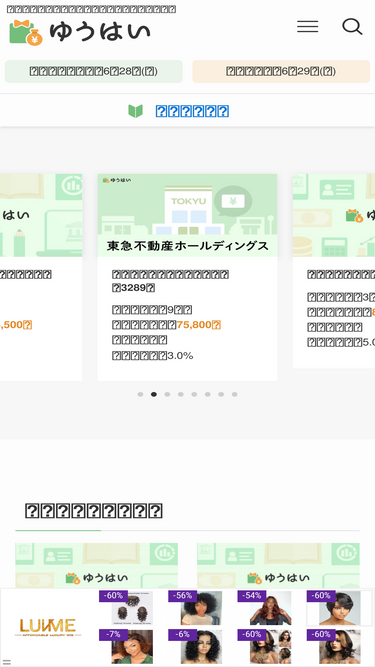Open the hamburger menu
This screenshot has height=667, width=375.
click(x=307, y=26)
